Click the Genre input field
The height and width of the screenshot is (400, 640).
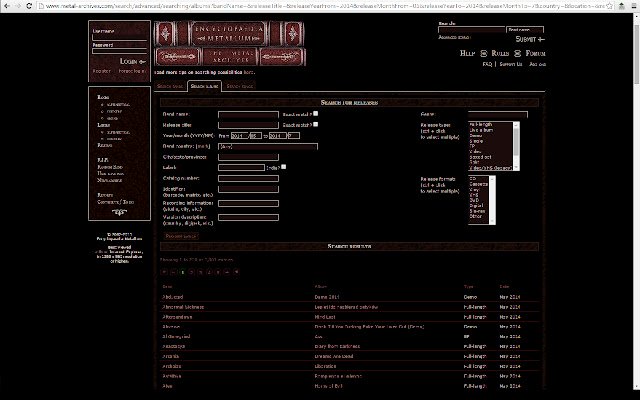pyautogui.click(x=498, y=115)
